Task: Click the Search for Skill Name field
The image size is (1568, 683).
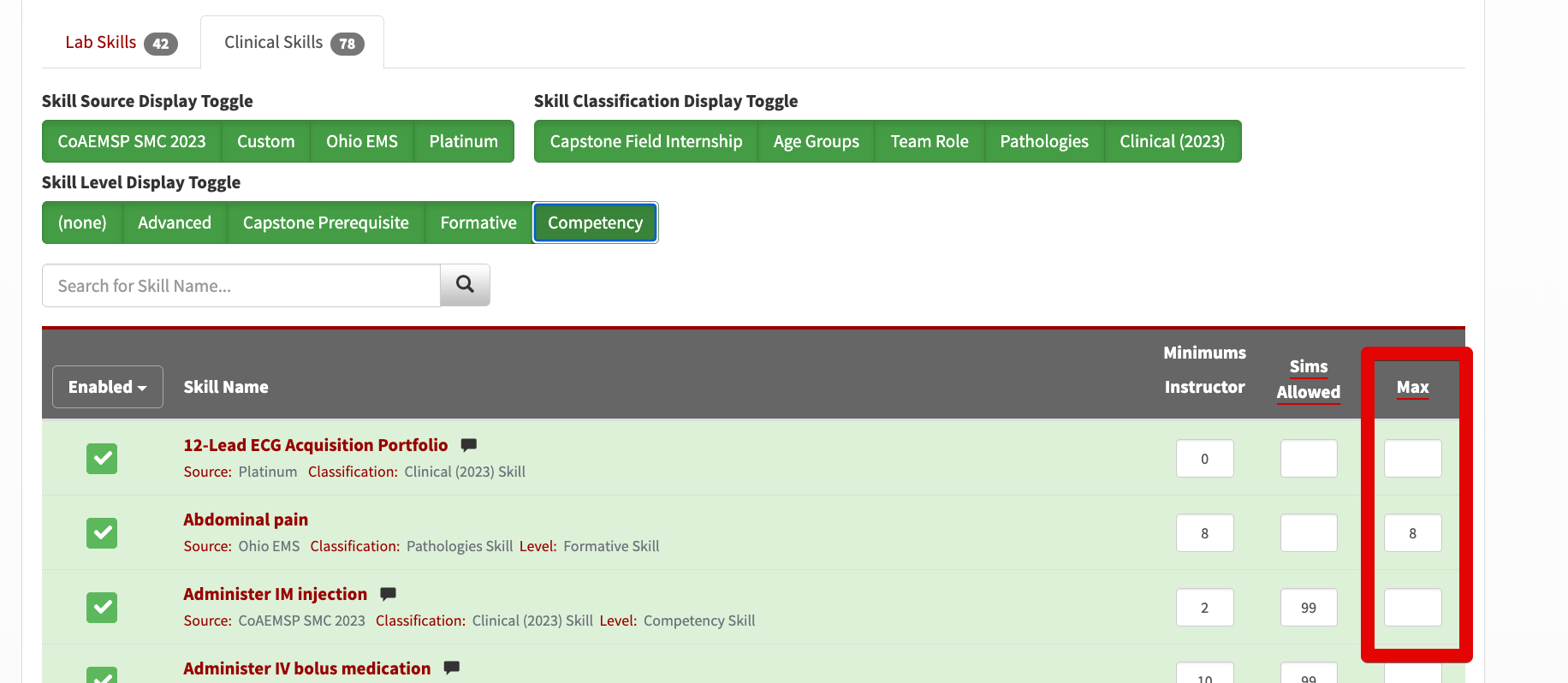Action: tap(241, 285)
